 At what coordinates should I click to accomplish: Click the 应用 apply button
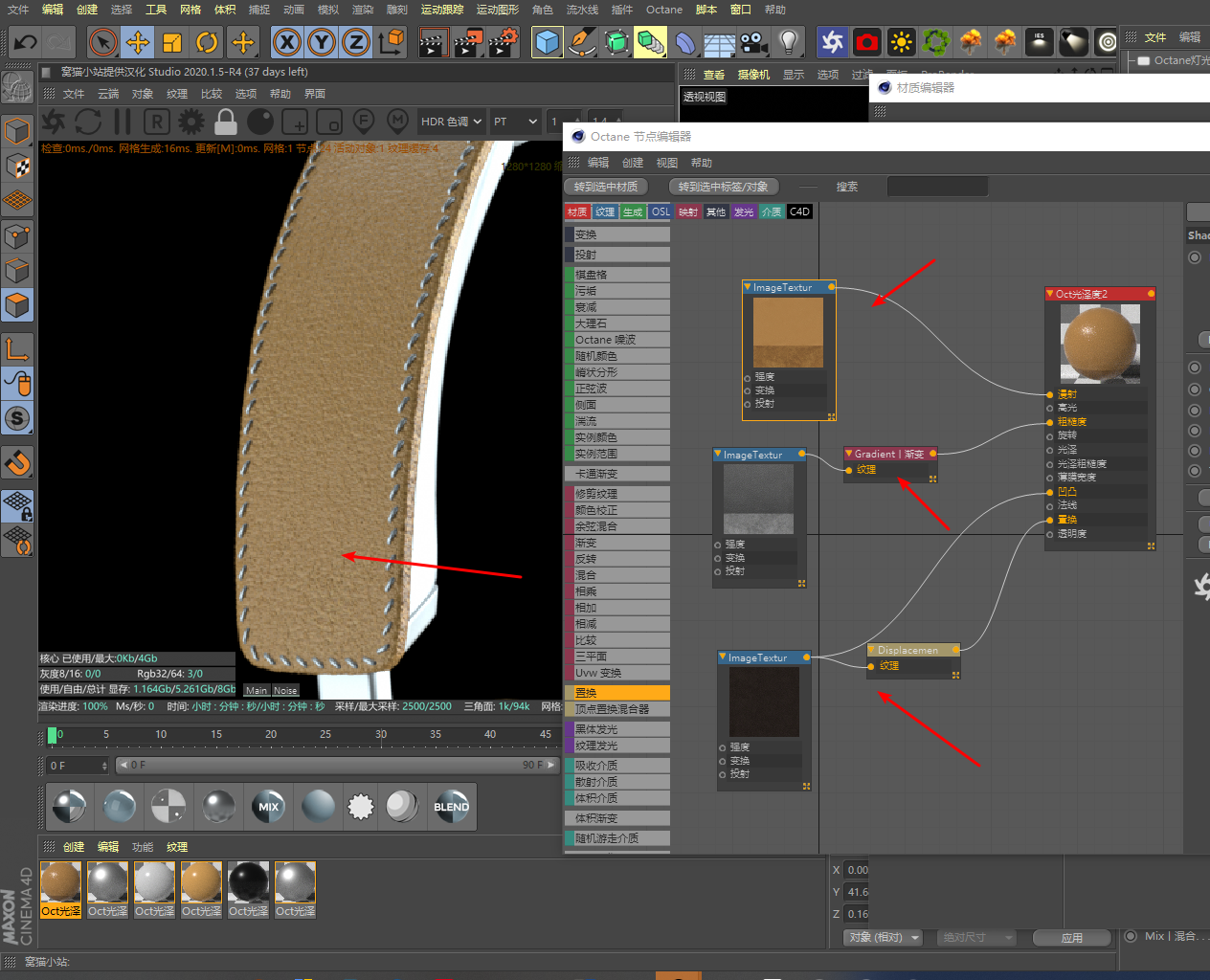tap(1071, 937)
